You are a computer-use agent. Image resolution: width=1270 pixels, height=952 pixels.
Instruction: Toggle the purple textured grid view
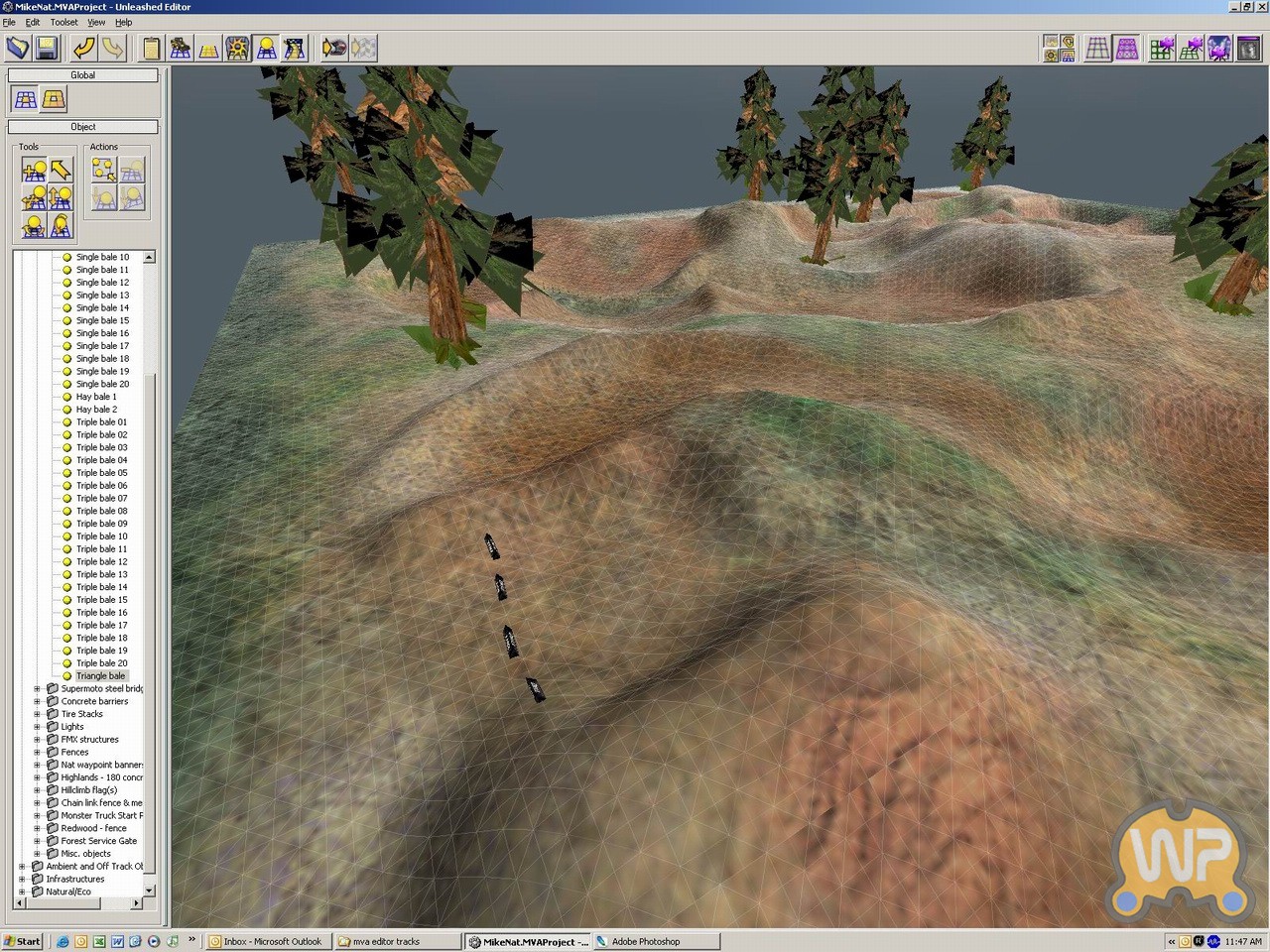[x=1127, y=48]
